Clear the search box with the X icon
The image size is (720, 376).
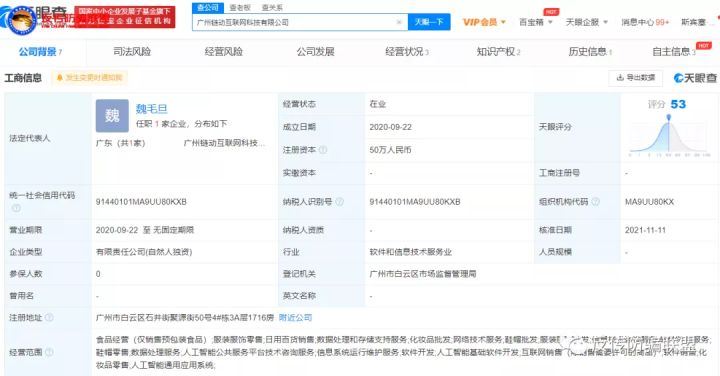click(399, 22)
